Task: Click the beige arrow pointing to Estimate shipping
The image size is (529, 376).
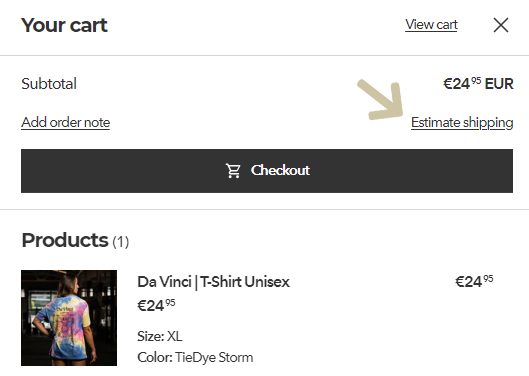Action: 381,100
